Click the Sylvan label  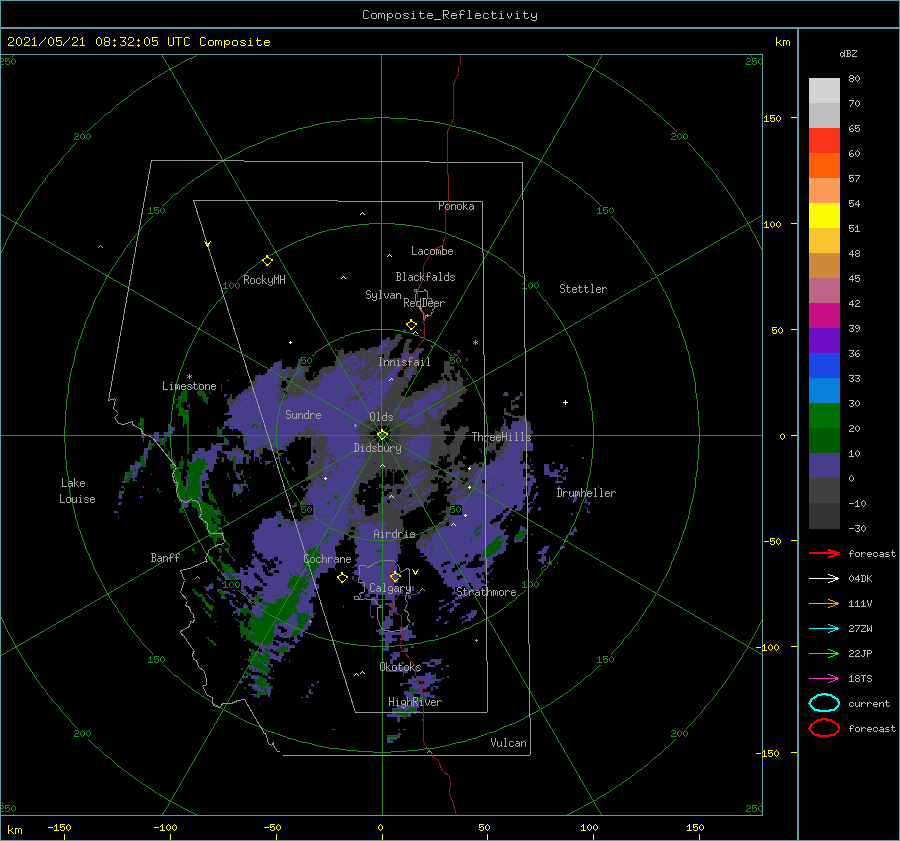(383, 295)
